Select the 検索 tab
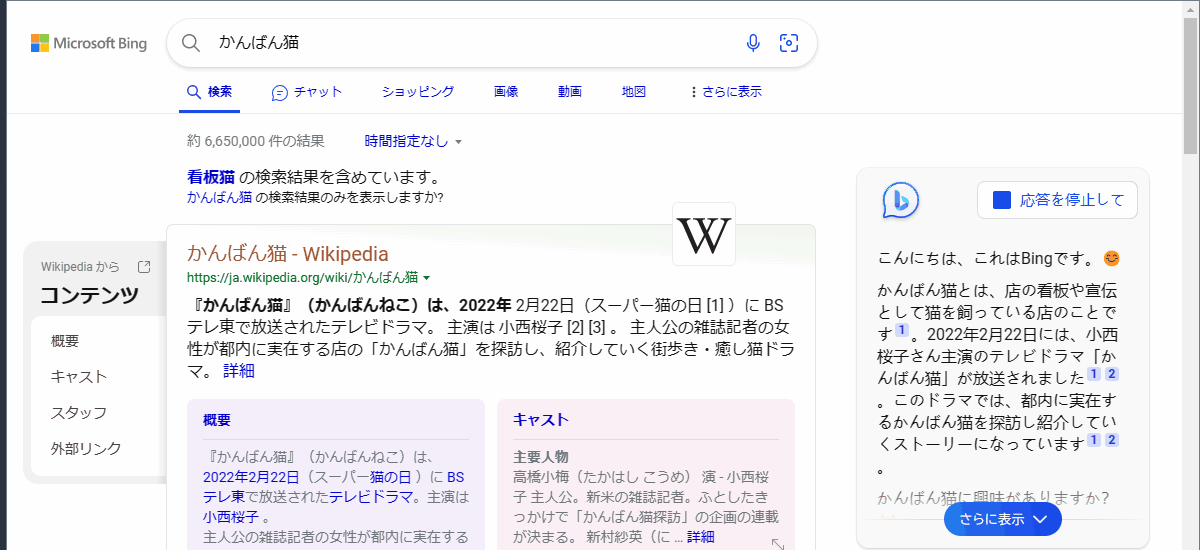This screenshot has height=550, width=1200. [x=209, y=92]
